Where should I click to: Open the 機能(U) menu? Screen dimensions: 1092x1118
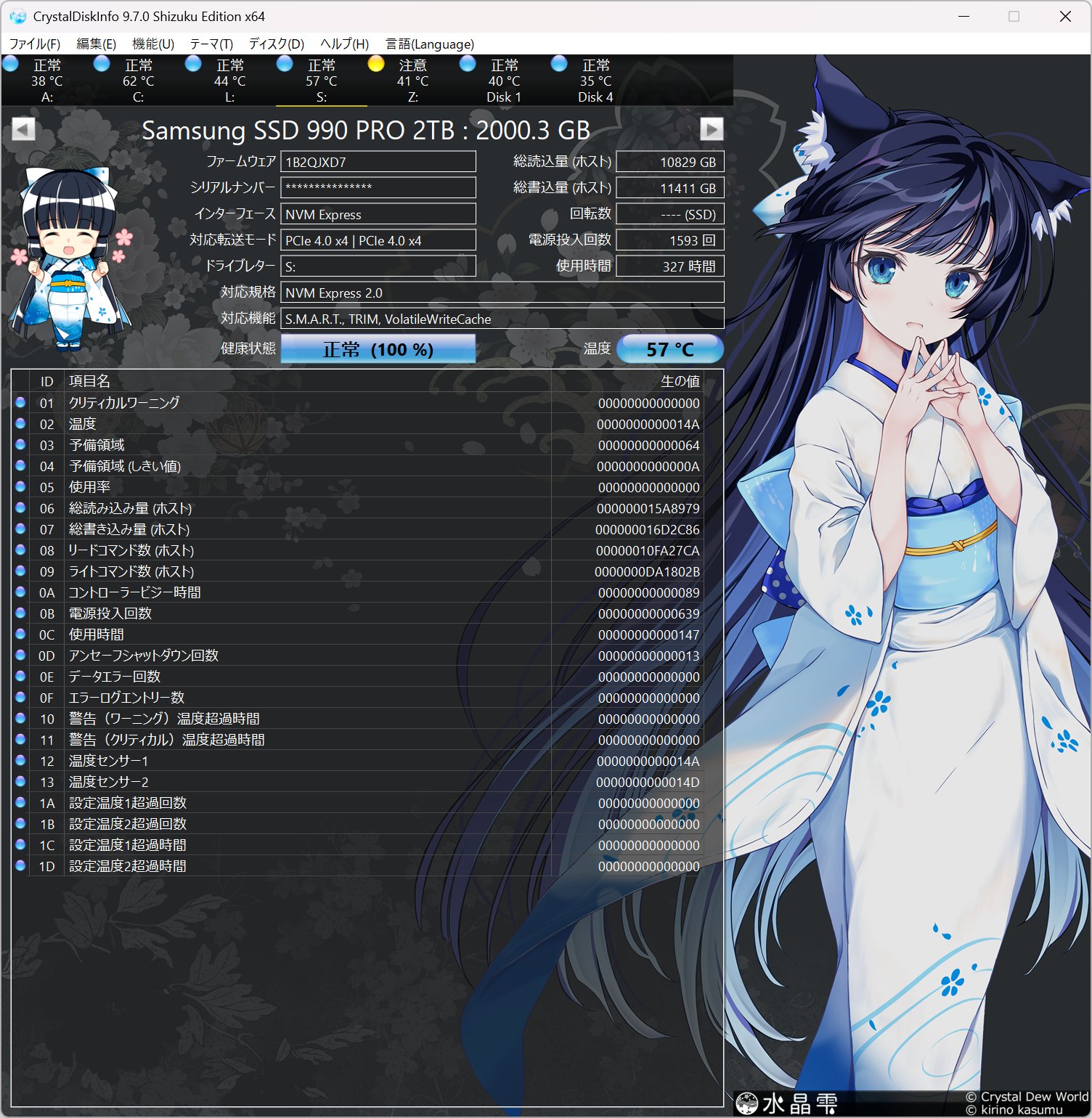point(153,44)
